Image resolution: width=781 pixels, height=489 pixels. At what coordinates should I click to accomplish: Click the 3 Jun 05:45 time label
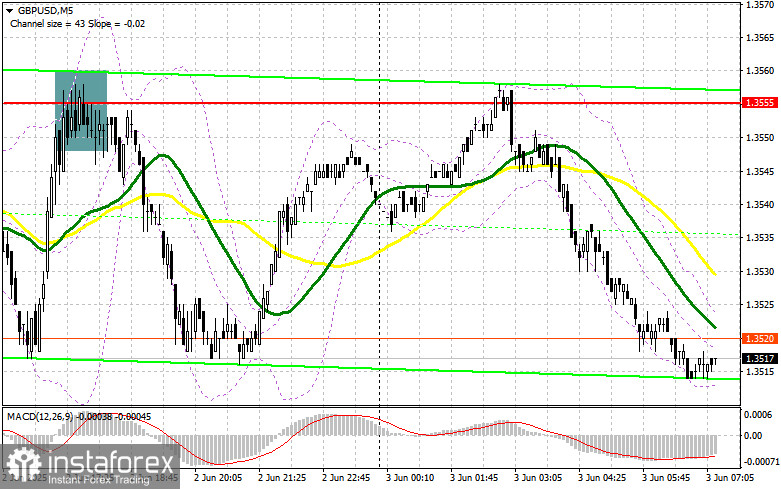point(666,478)
